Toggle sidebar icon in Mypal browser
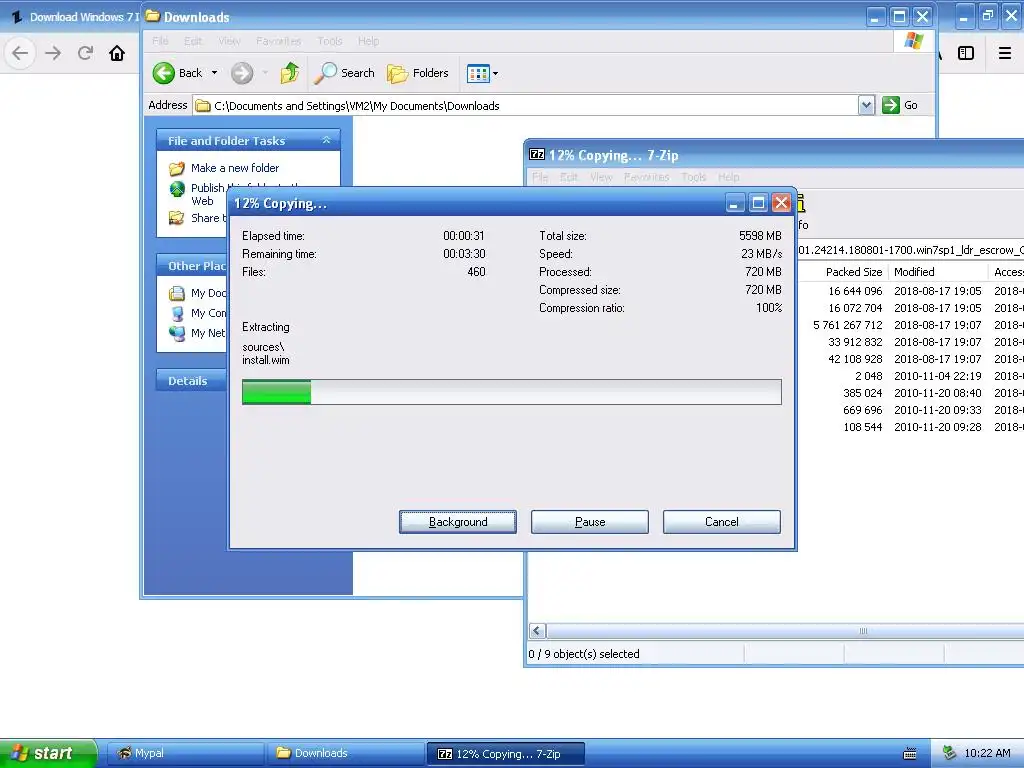 point(966,53)
